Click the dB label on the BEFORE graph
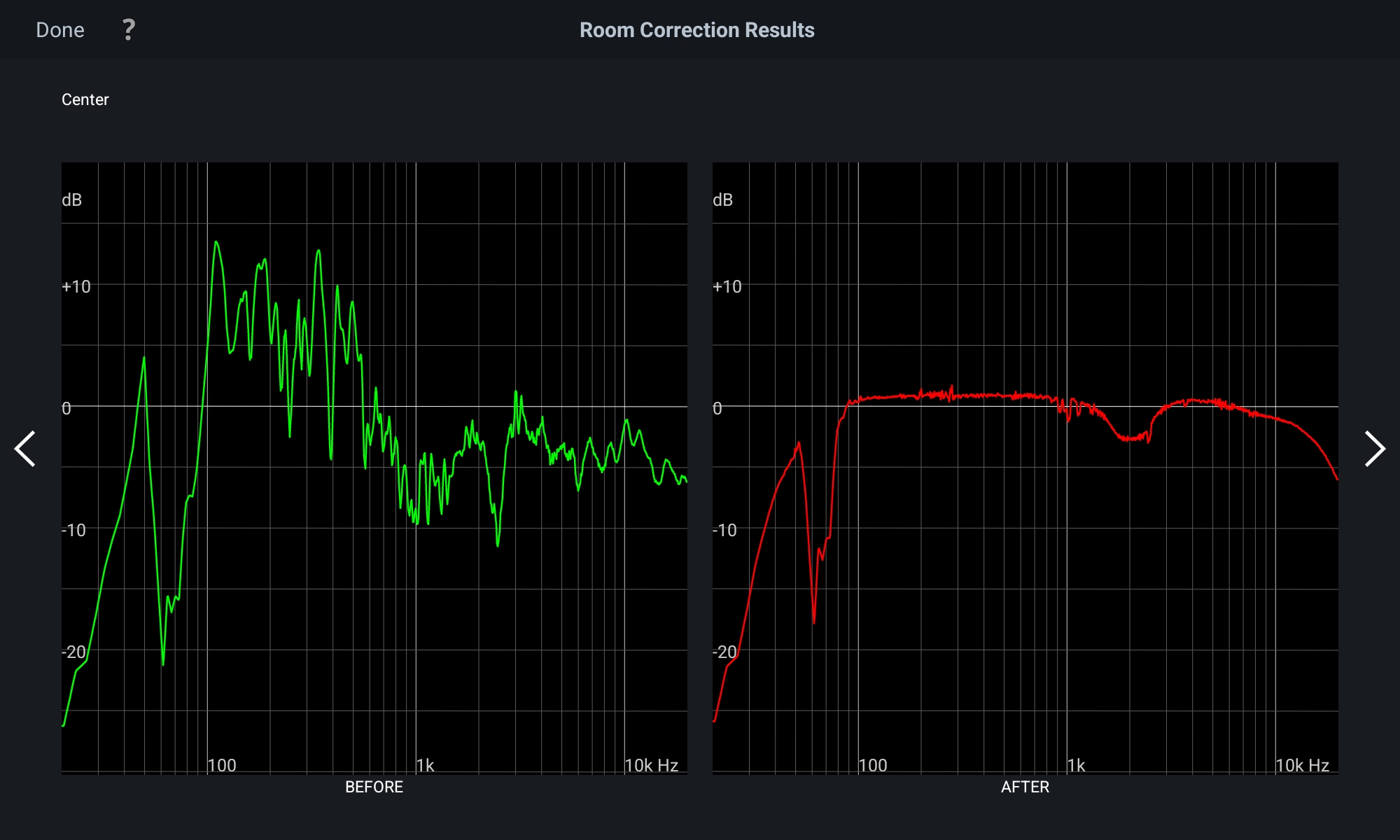This screenshot has height=840, width=1400. [x=72, y=200]
